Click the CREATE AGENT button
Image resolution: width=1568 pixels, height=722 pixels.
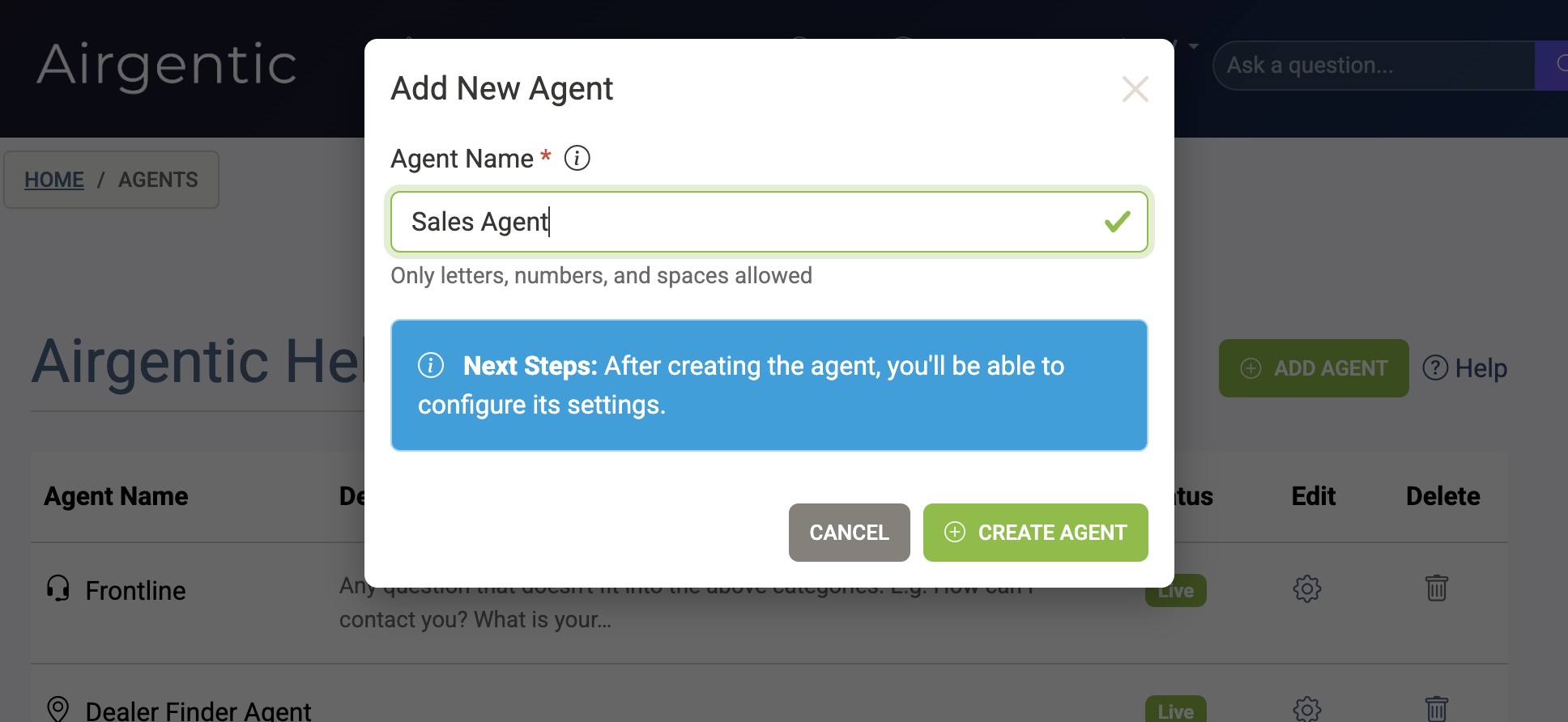tap(1035, 533)
